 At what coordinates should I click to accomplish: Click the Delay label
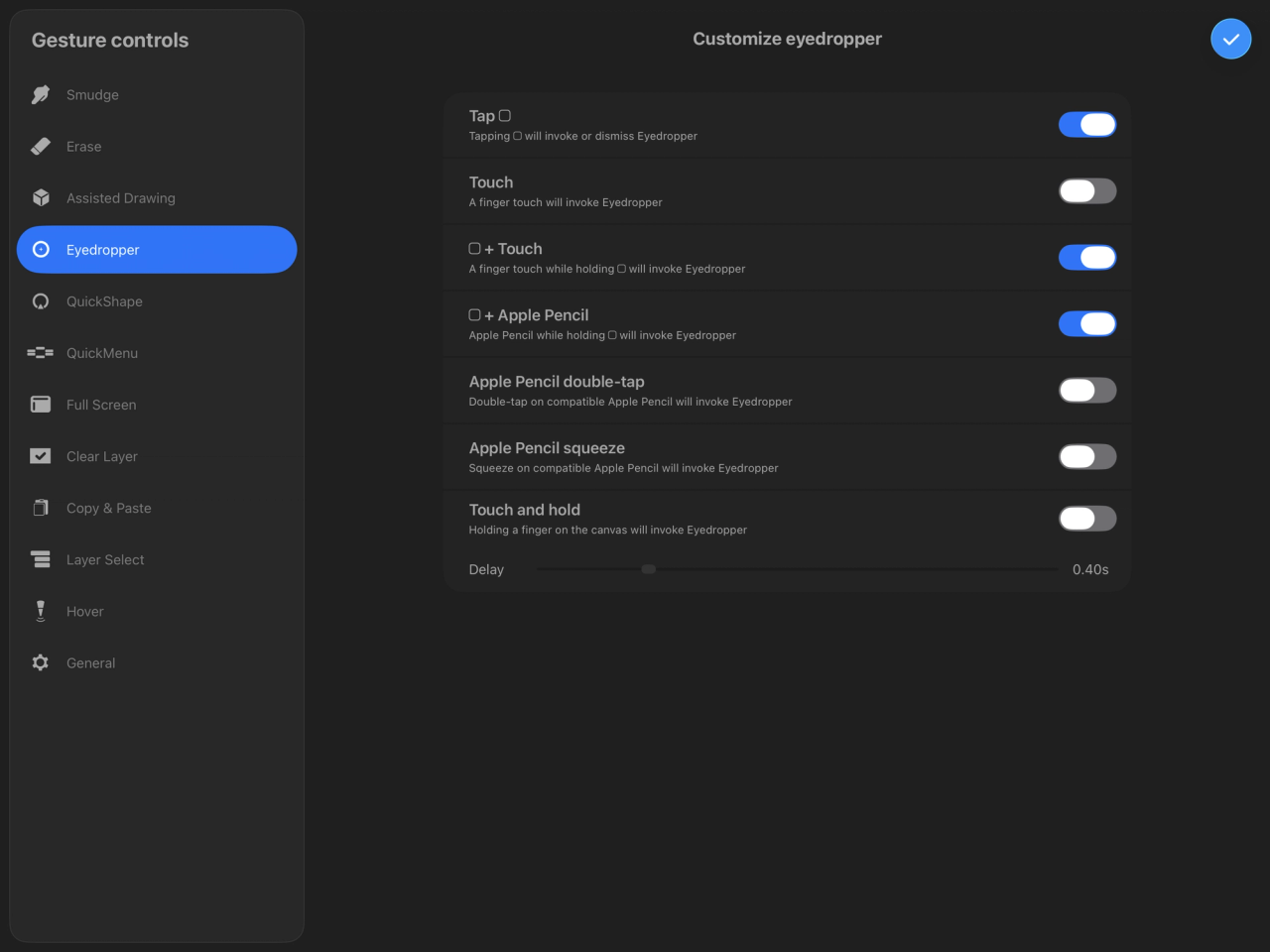tap(486, 569)
